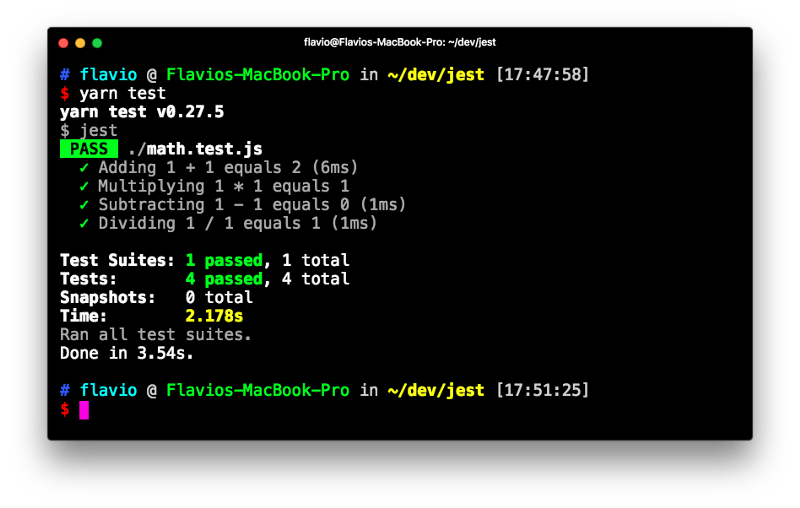This screenshot has height=508, width=800.
Task: Click the magenta terminal cursor block
Action: tap(84, 409)
